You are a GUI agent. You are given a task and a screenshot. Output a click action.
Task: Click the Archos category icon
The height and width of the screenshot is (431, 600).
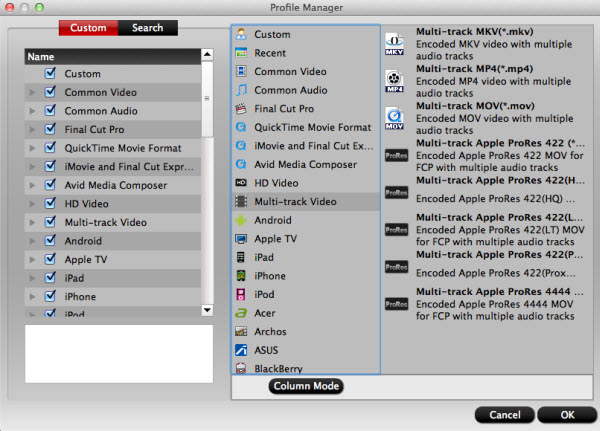241,331
